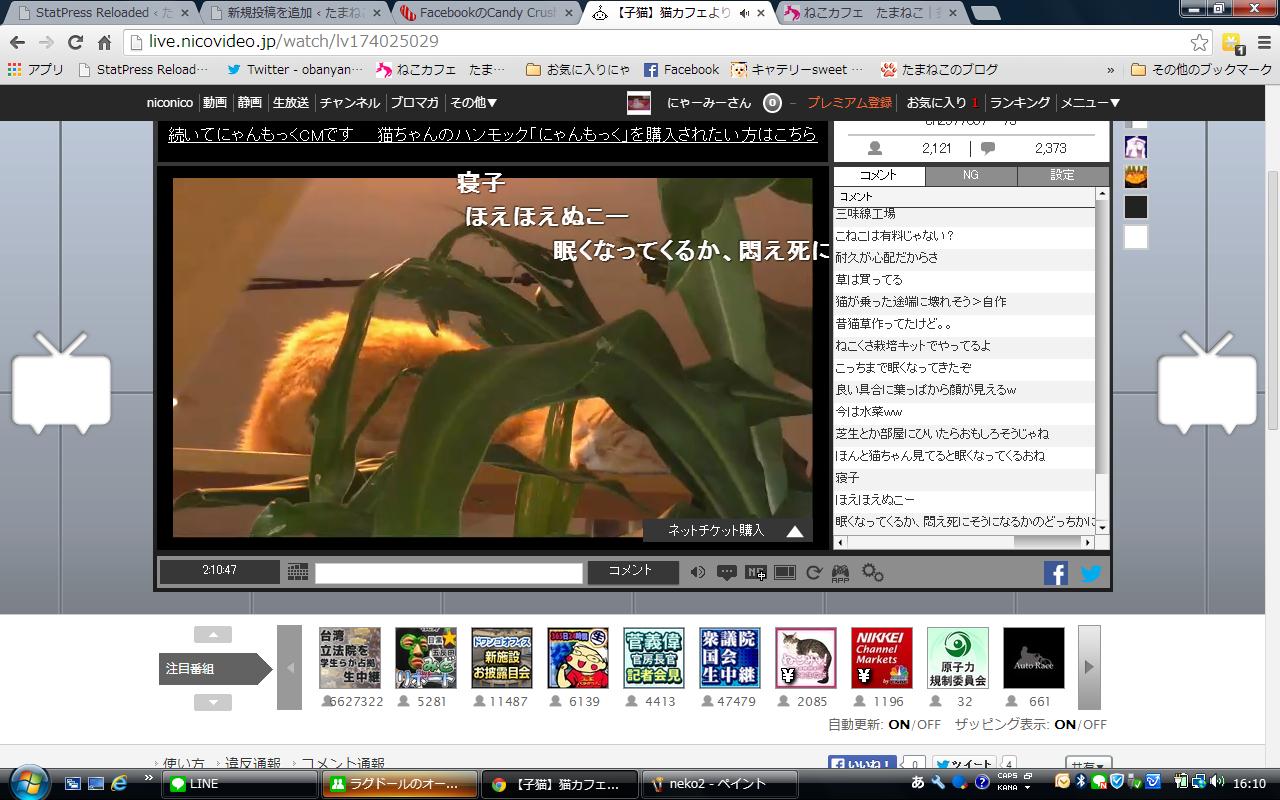Click scroll-up arrow above 注目番組

[x=213, y=634]
